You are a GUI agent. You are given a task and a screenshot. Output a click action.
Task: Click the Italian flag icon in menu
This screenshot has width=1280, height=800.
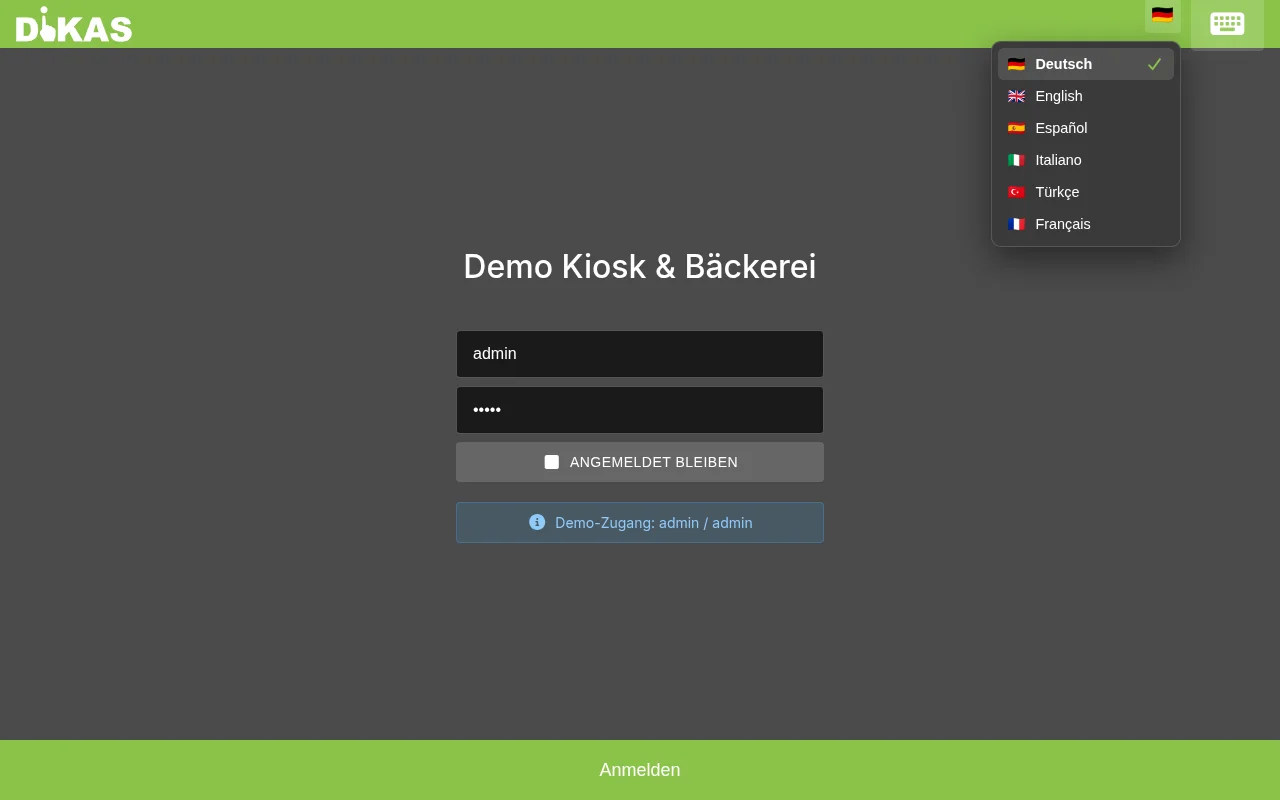(1016, 160)
